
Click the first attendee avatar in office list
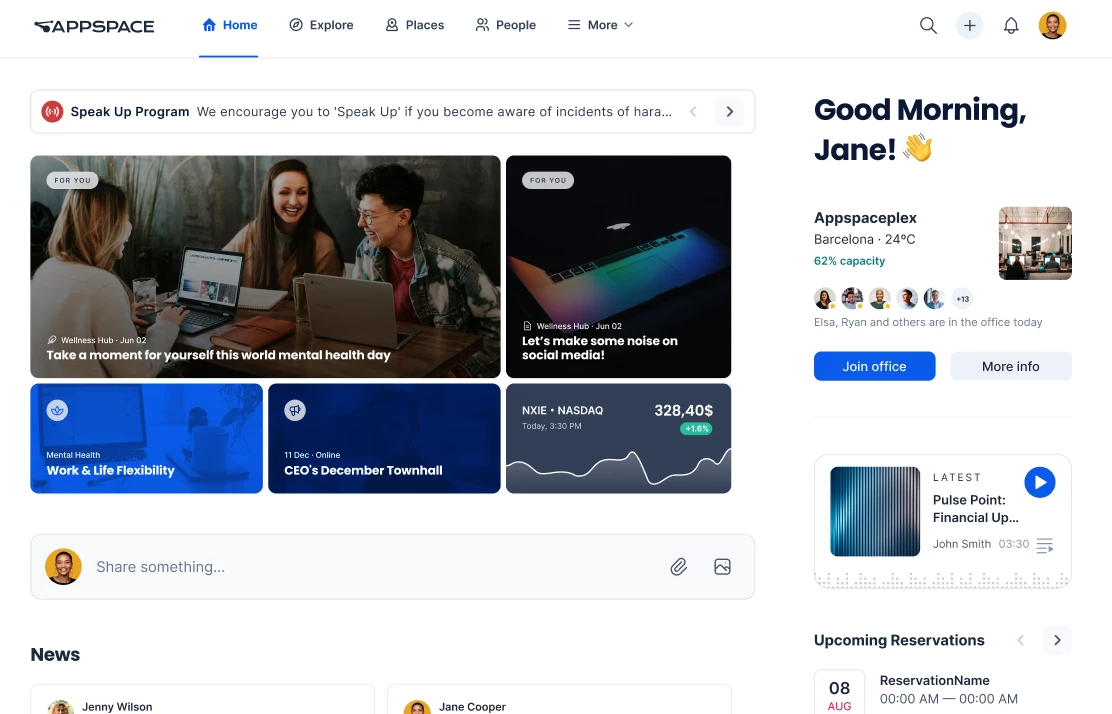[825, 299]
